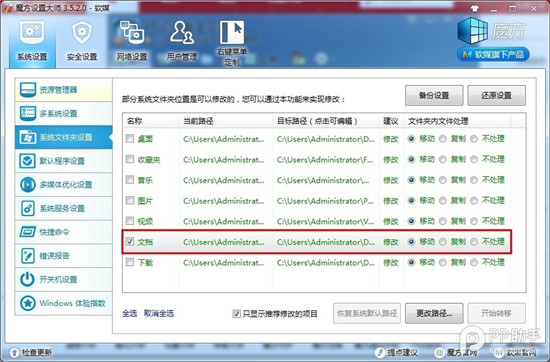Select 不处理 radio for 文档 row
Viewport: 550px width, 362px height.
(x=474, y=242)
